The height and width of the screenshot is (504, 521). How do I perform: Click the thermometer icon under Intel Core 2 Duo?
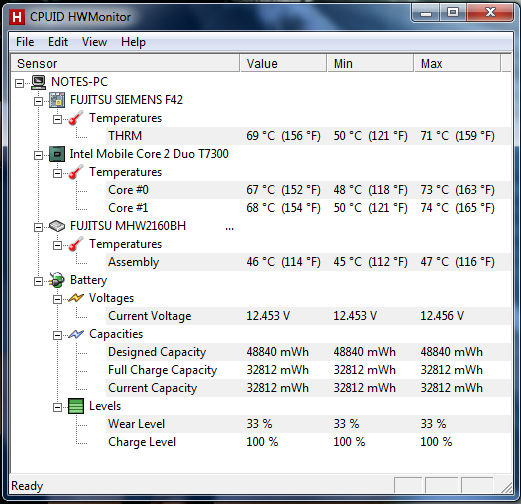(x=76, y=172)
